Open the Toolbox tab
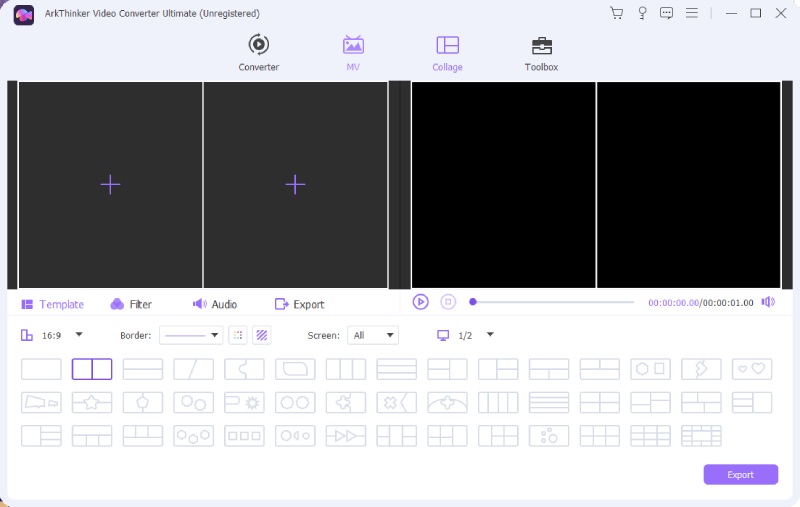 pos(541,53)
